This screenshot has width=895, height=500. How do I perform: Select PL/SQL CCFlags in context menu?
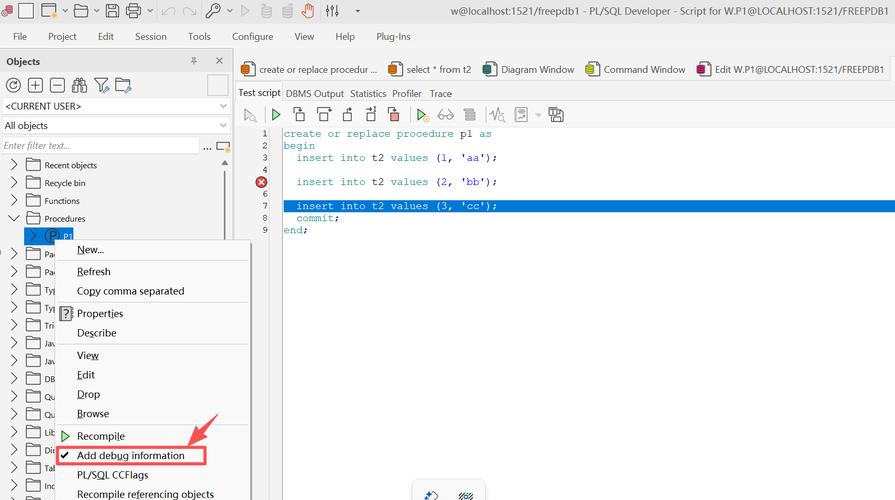[112, 475]
